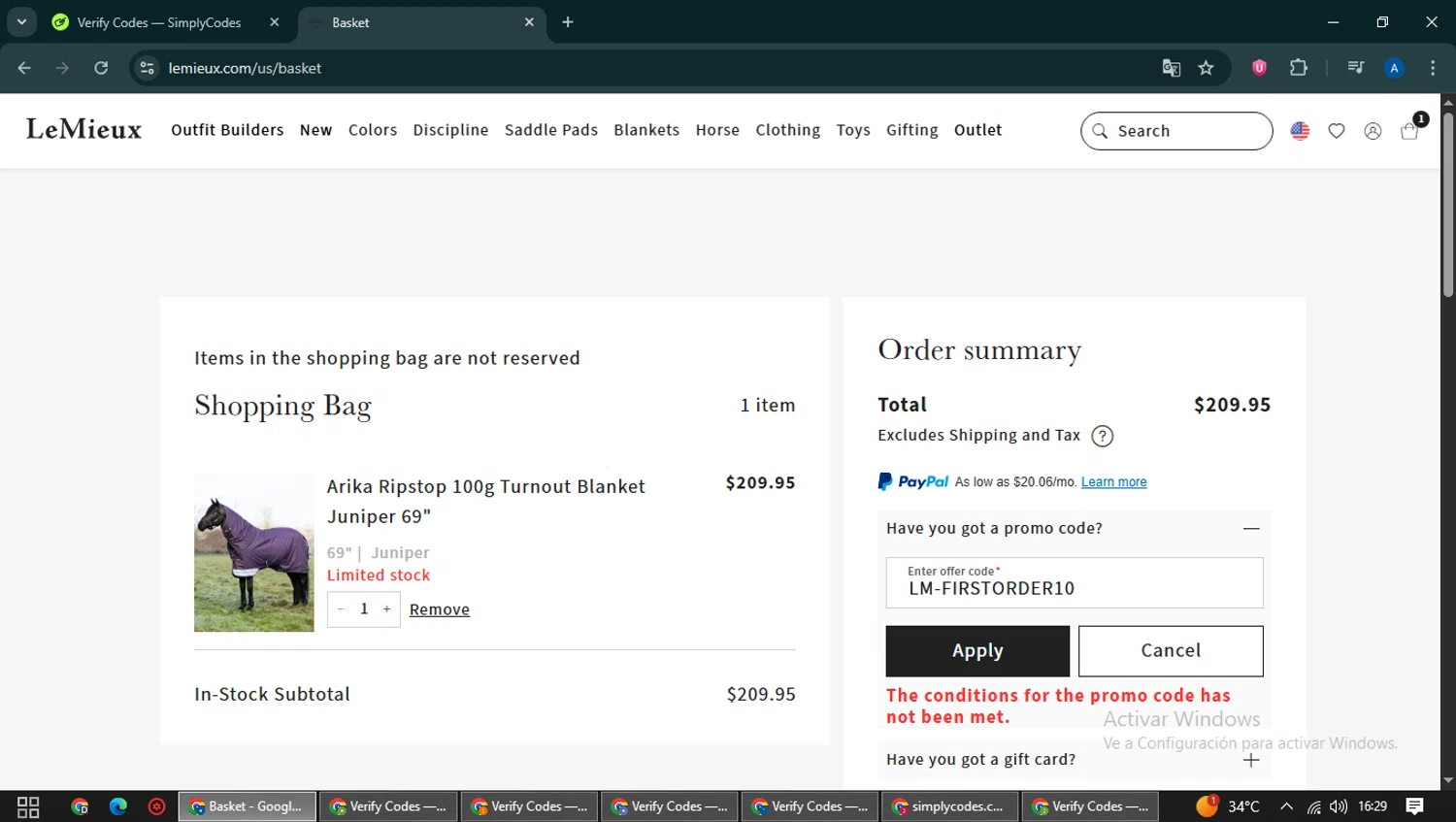Open the tab search dropdown arrow
This screenshot has height=822, width=1456.
click(x=21, y=22)
